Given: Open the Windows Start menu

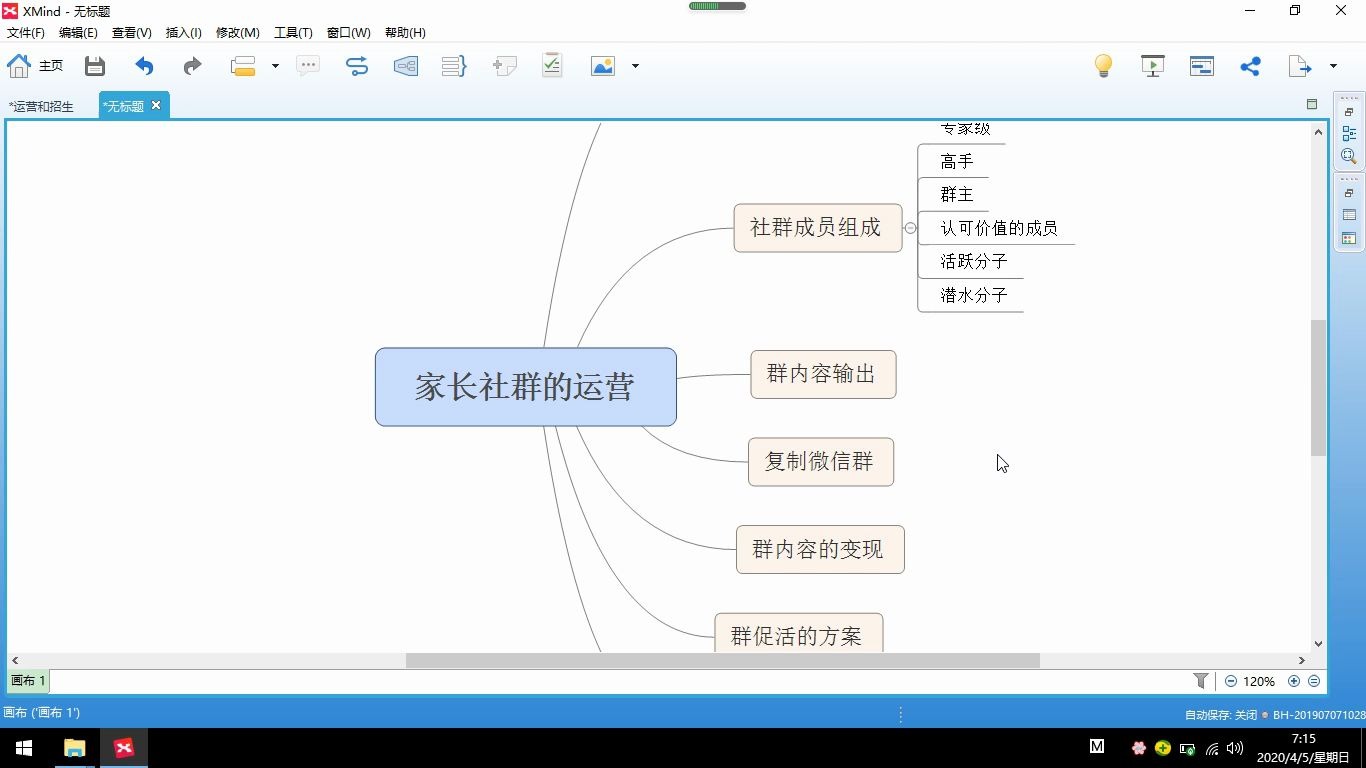Looking at the screenshot, I should coord(24,748).
